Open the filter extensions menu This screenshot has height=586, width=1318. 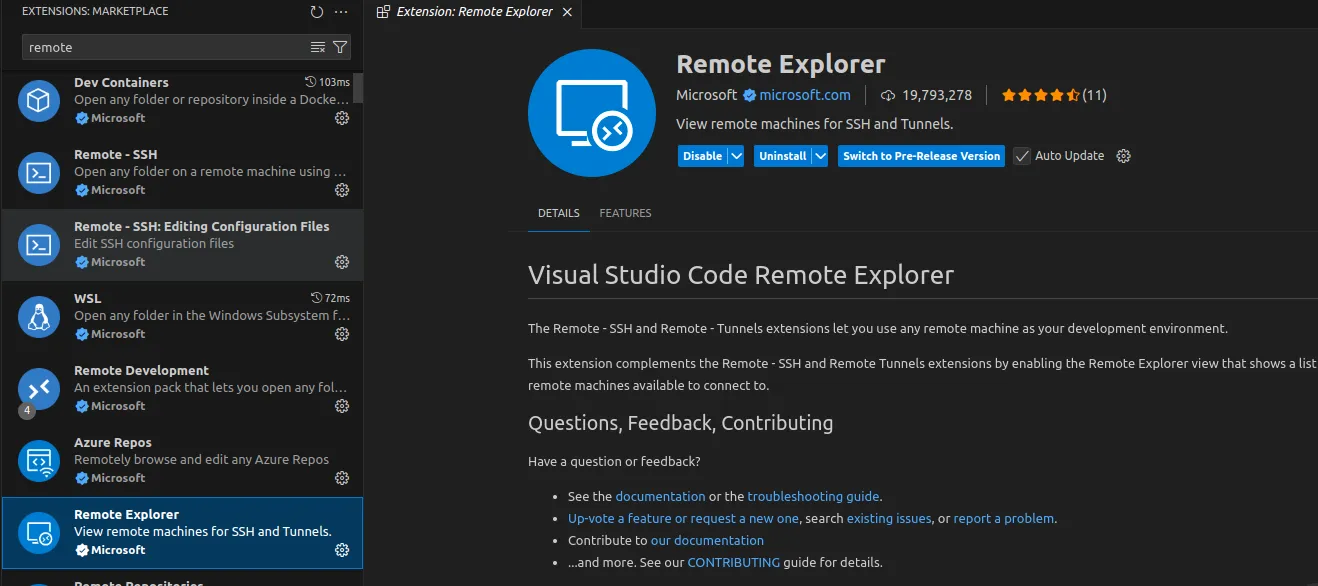point(340,47)
